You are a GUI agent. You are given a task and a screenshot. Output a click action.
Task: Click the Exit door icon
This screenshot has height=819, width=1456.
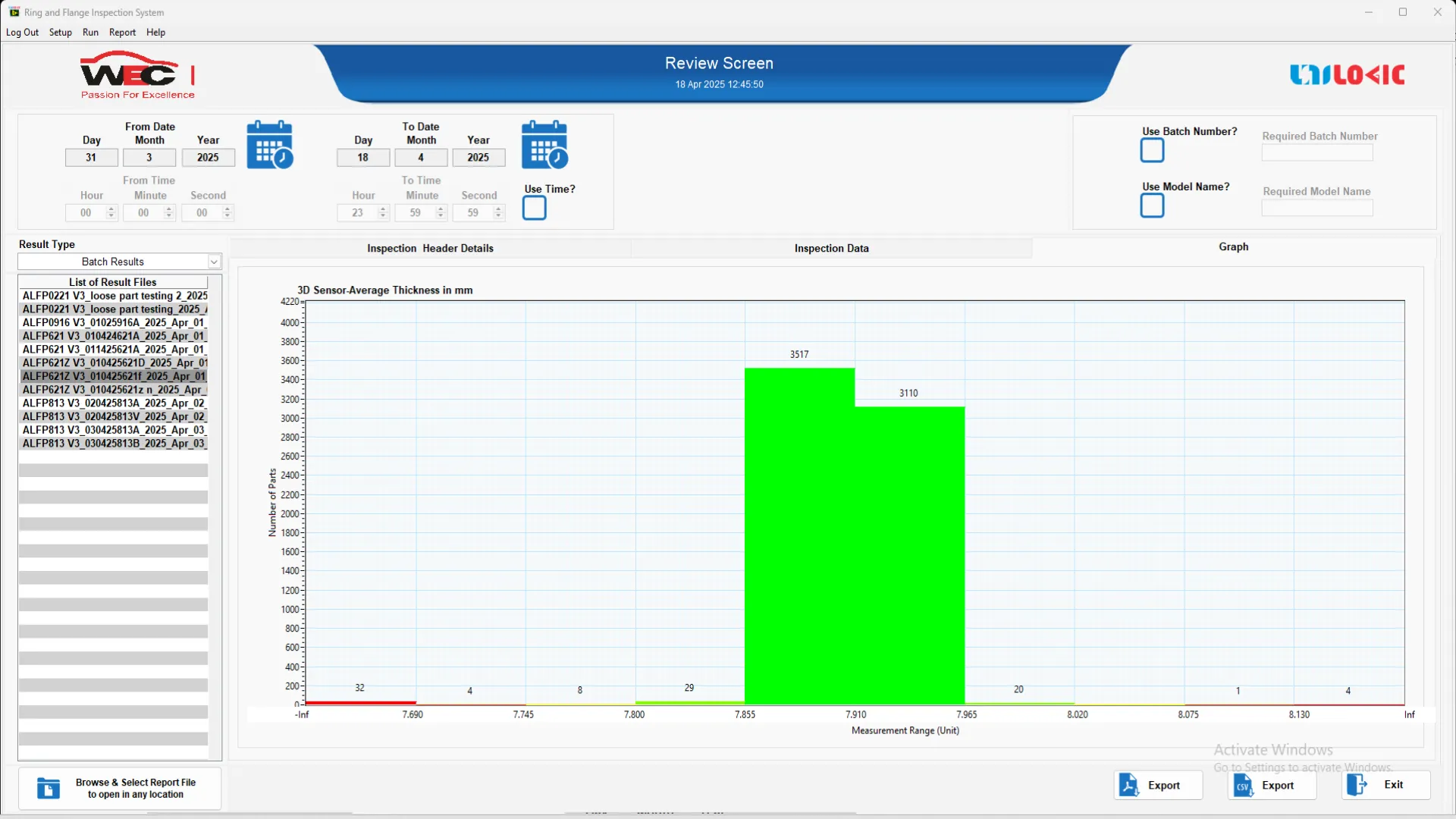1357,784
